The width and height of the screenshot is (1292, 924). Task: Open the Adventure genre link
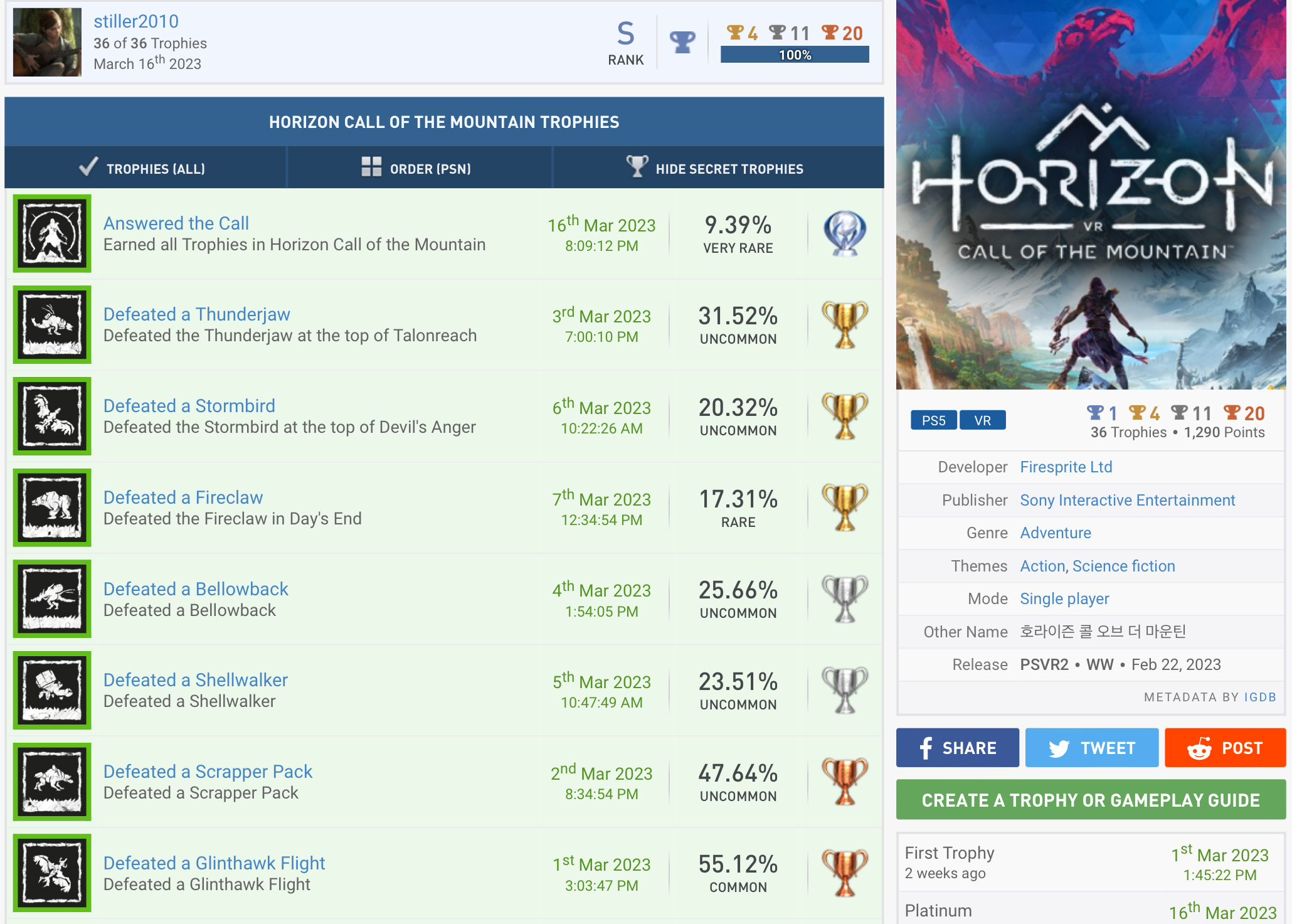point(1056,533)
